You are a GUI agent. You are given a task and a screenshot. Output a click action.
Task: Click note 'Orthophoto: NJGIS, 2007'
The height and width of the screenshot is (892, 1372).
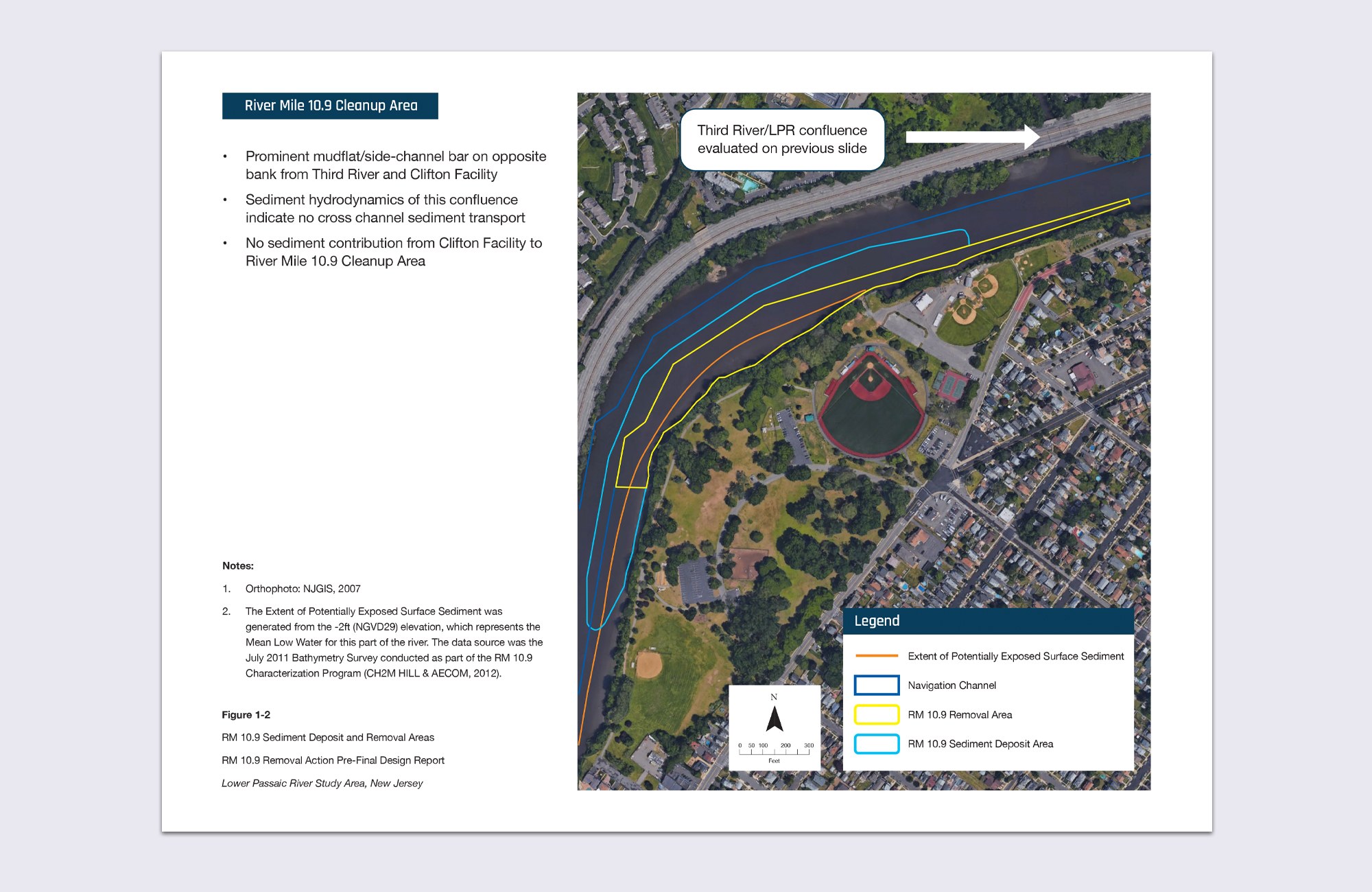click(x=303, y=589)
